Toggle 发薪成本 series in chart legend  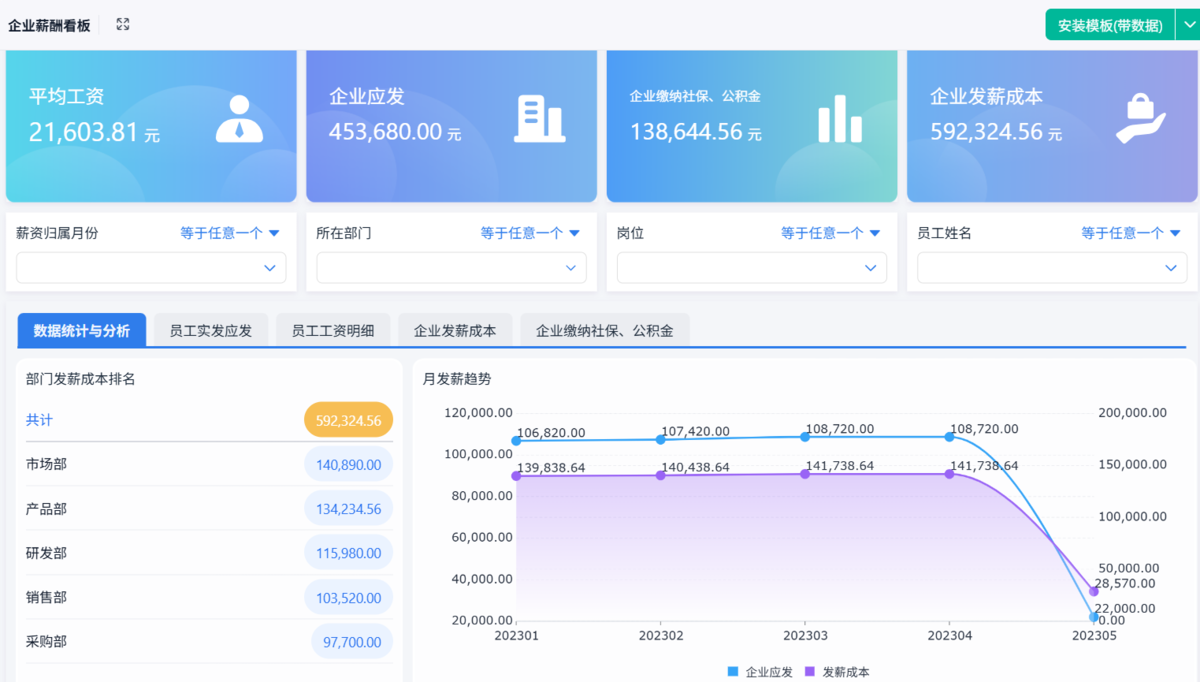pos(837,672)
